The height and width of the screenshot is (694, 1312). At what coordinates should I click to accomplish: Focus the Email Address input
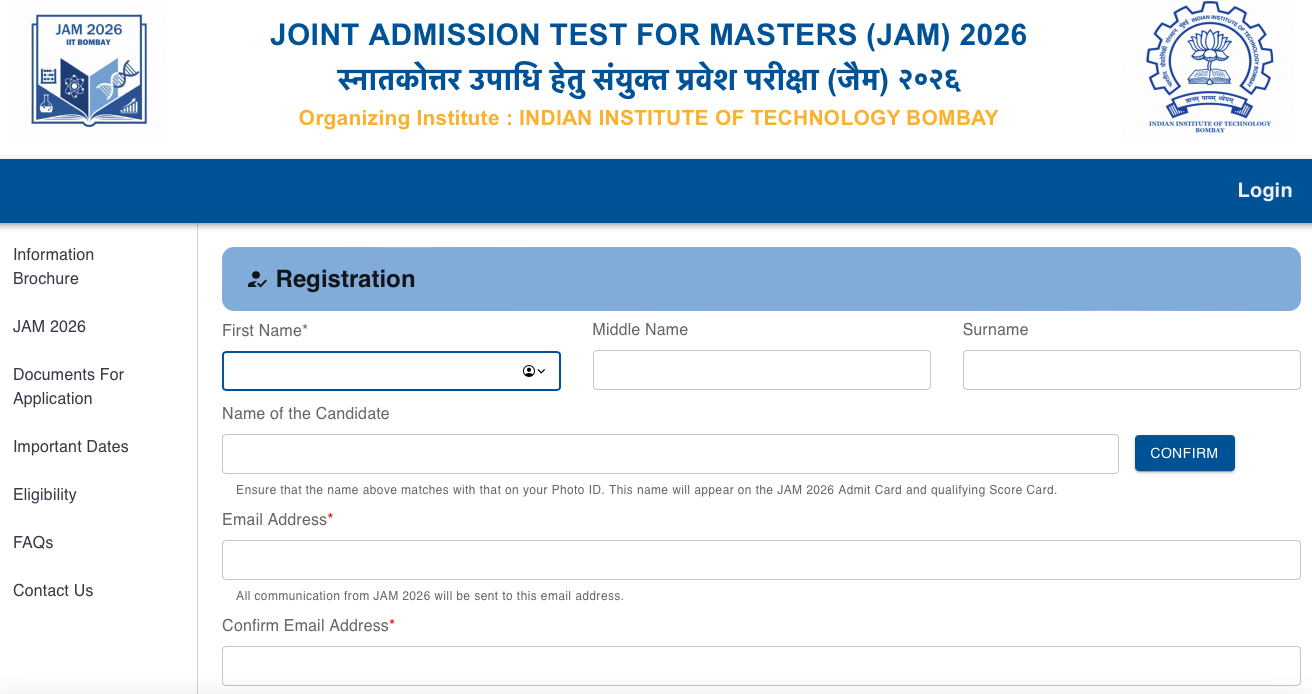761,560
